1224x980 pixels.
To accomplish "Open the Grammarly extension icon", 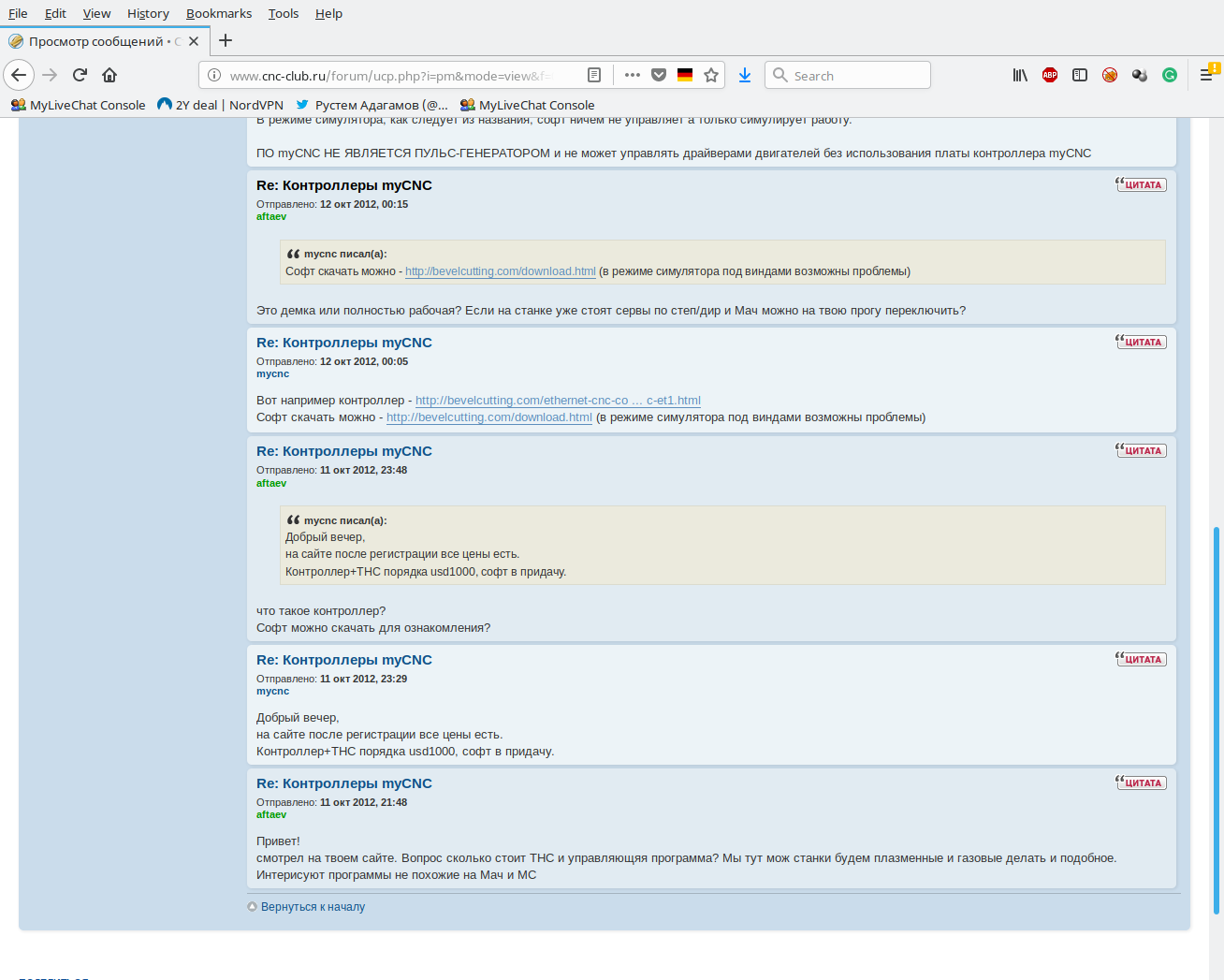I will click(x=1170, y=75).
